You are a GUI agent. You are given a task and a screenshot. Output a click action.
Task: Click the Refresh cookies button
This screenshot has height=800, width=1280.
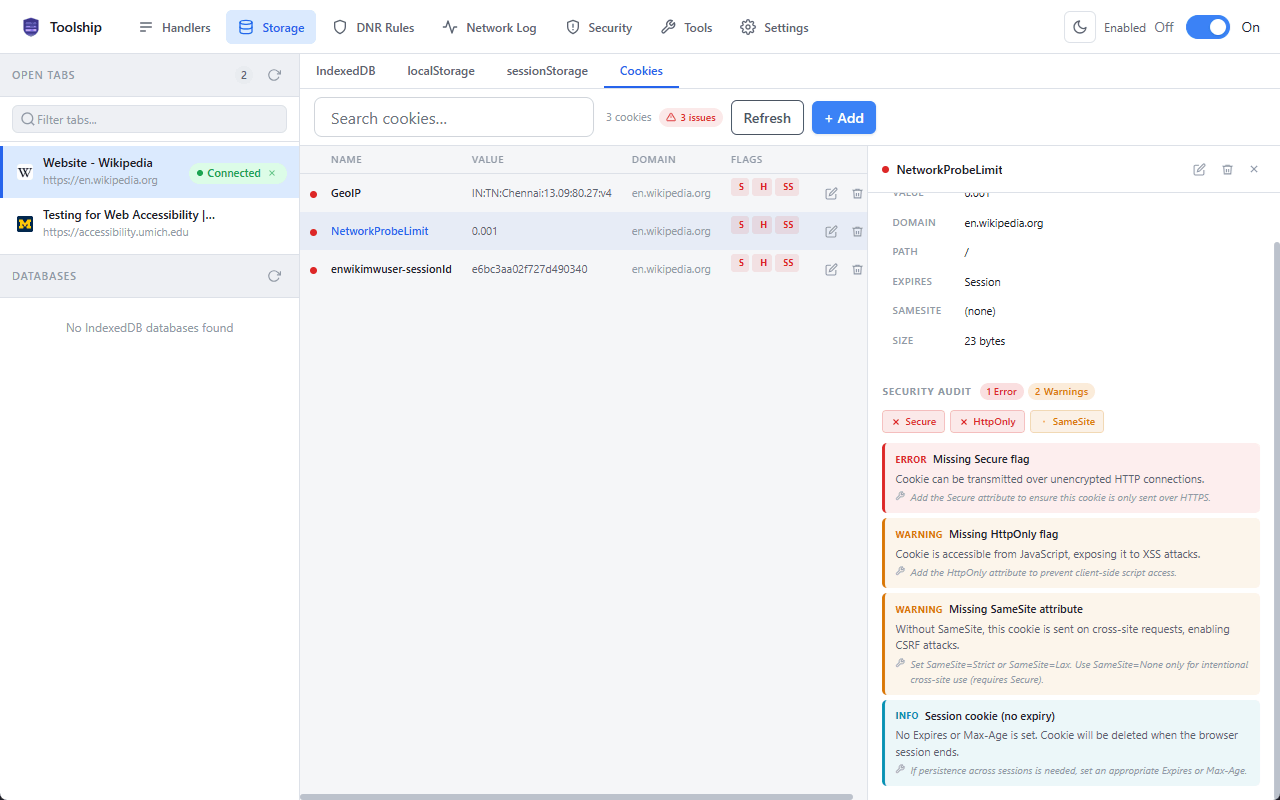point(767,118)
